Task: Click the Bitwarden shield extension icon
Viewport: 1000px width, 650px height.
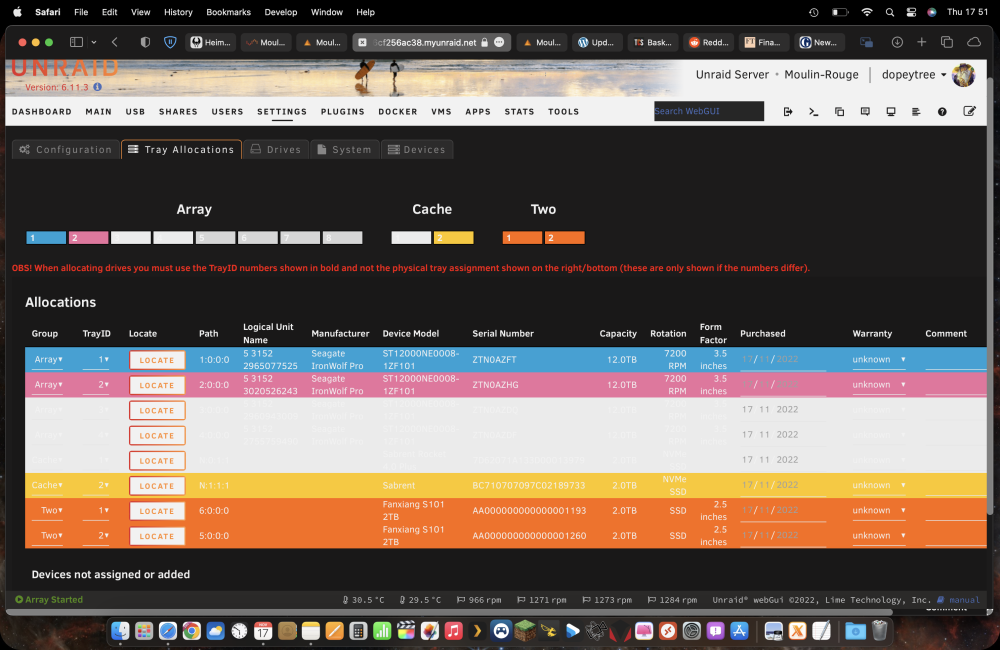Action: click(x=170, y=42)
